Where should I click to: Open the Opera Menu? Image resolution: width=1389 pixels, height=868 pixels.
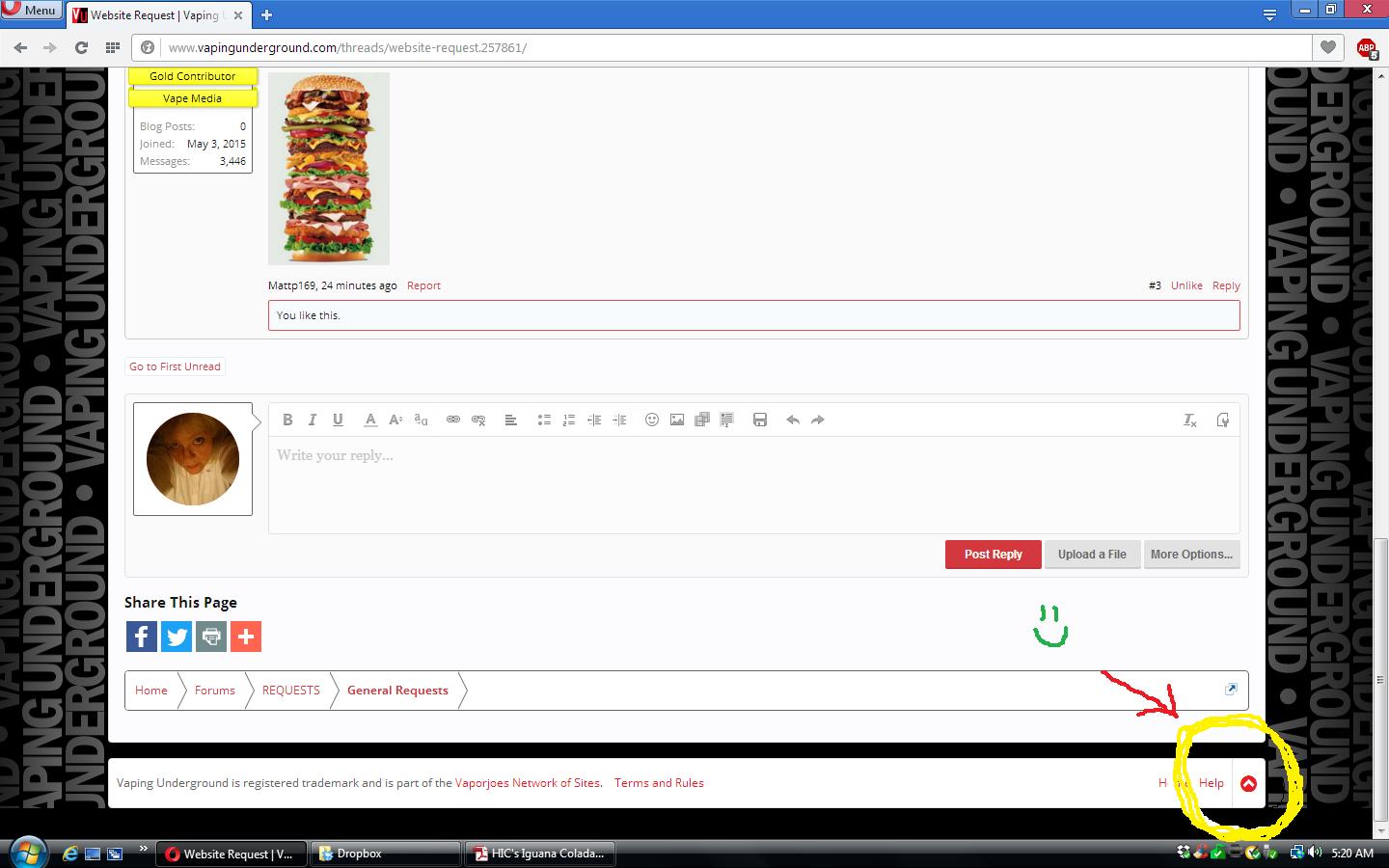32,11
